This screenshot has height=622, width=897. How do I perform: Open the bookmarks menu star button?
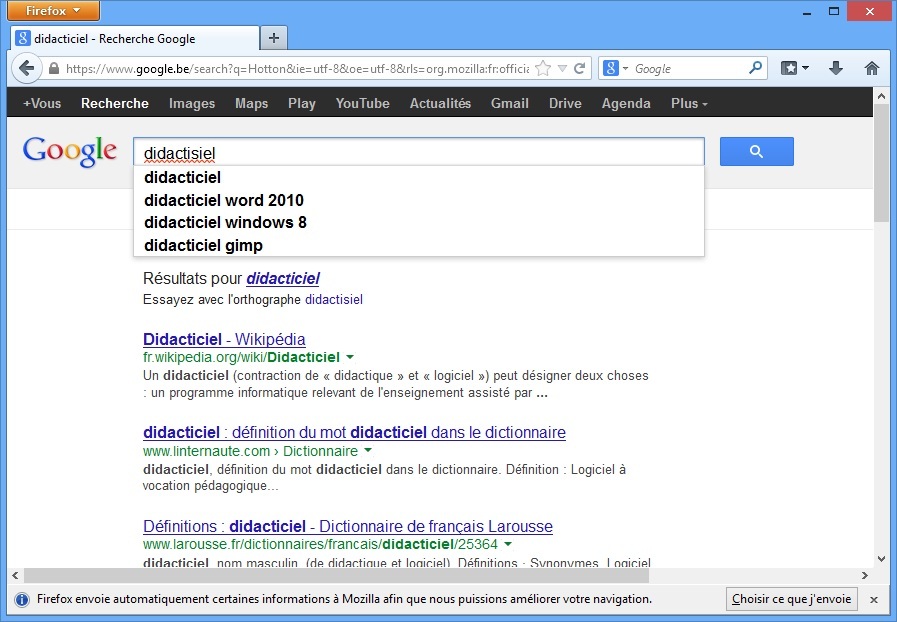point(795,69)
